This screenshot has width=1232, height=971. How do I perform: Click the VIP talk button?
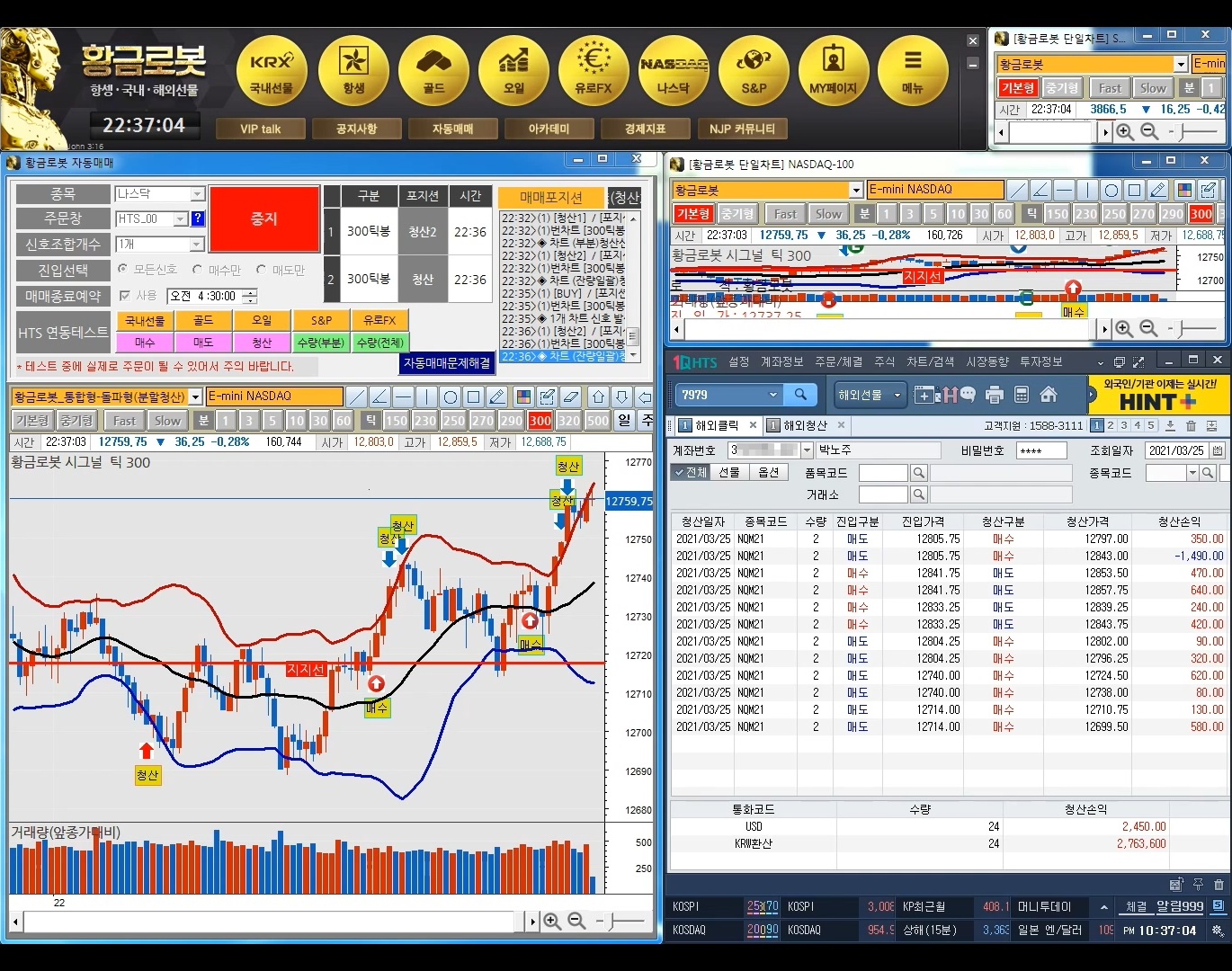tap(261, 129)
